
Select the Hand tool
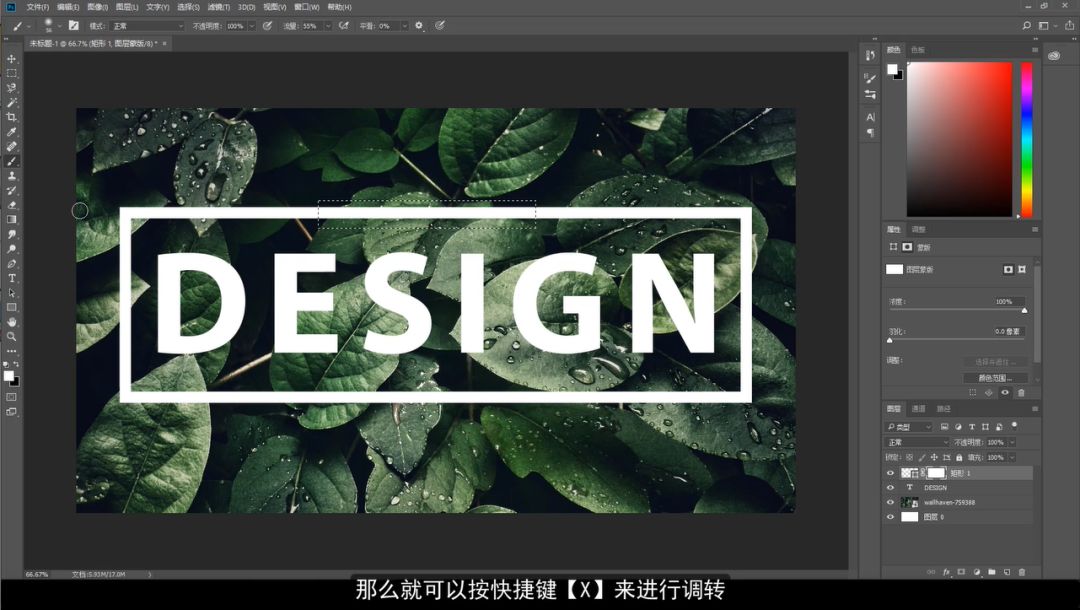(x=12, y=322)
